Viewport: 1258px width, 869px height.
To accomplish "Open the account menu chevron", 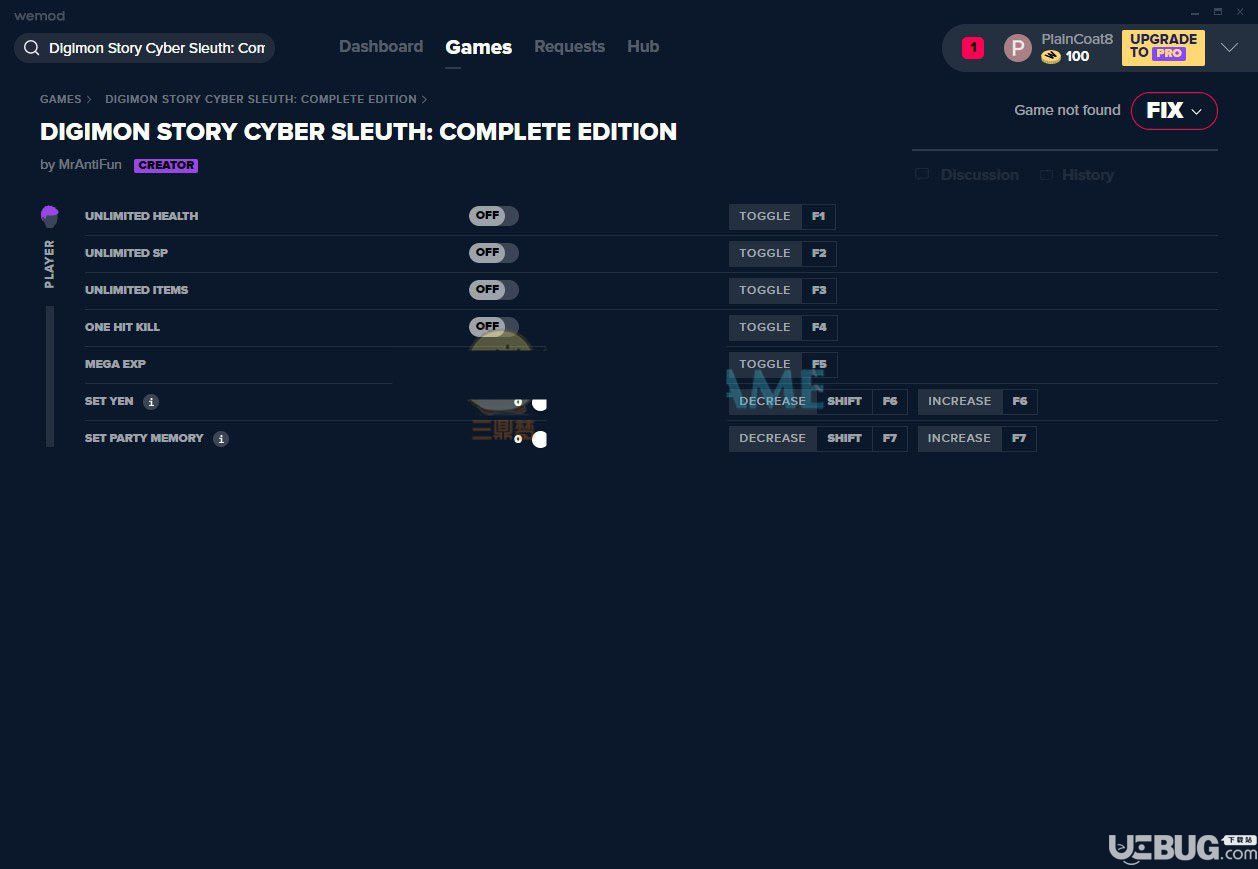I will click(1230, 47).
